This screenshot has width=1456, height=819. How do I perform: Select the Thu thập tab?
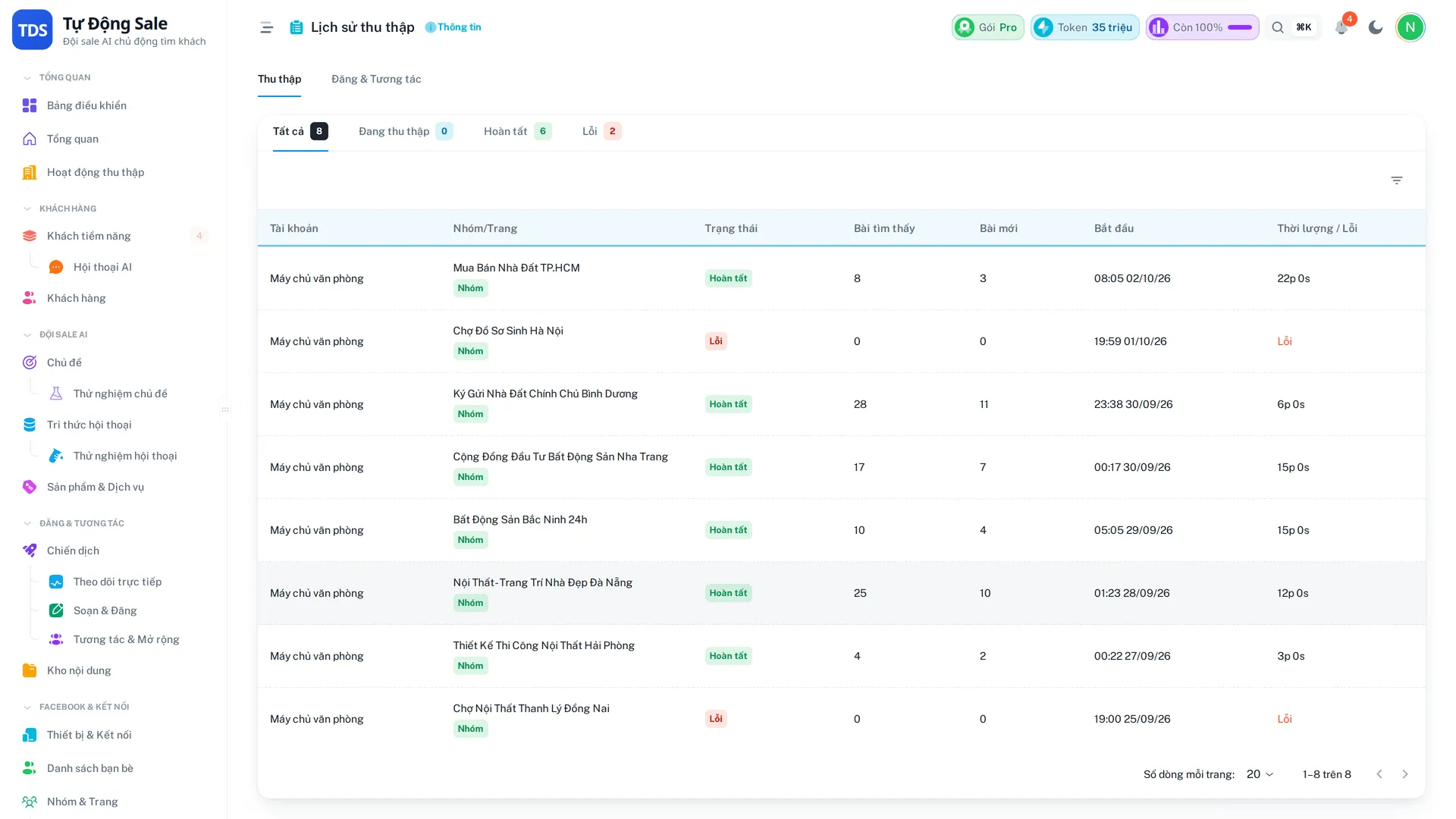point(279,79)
